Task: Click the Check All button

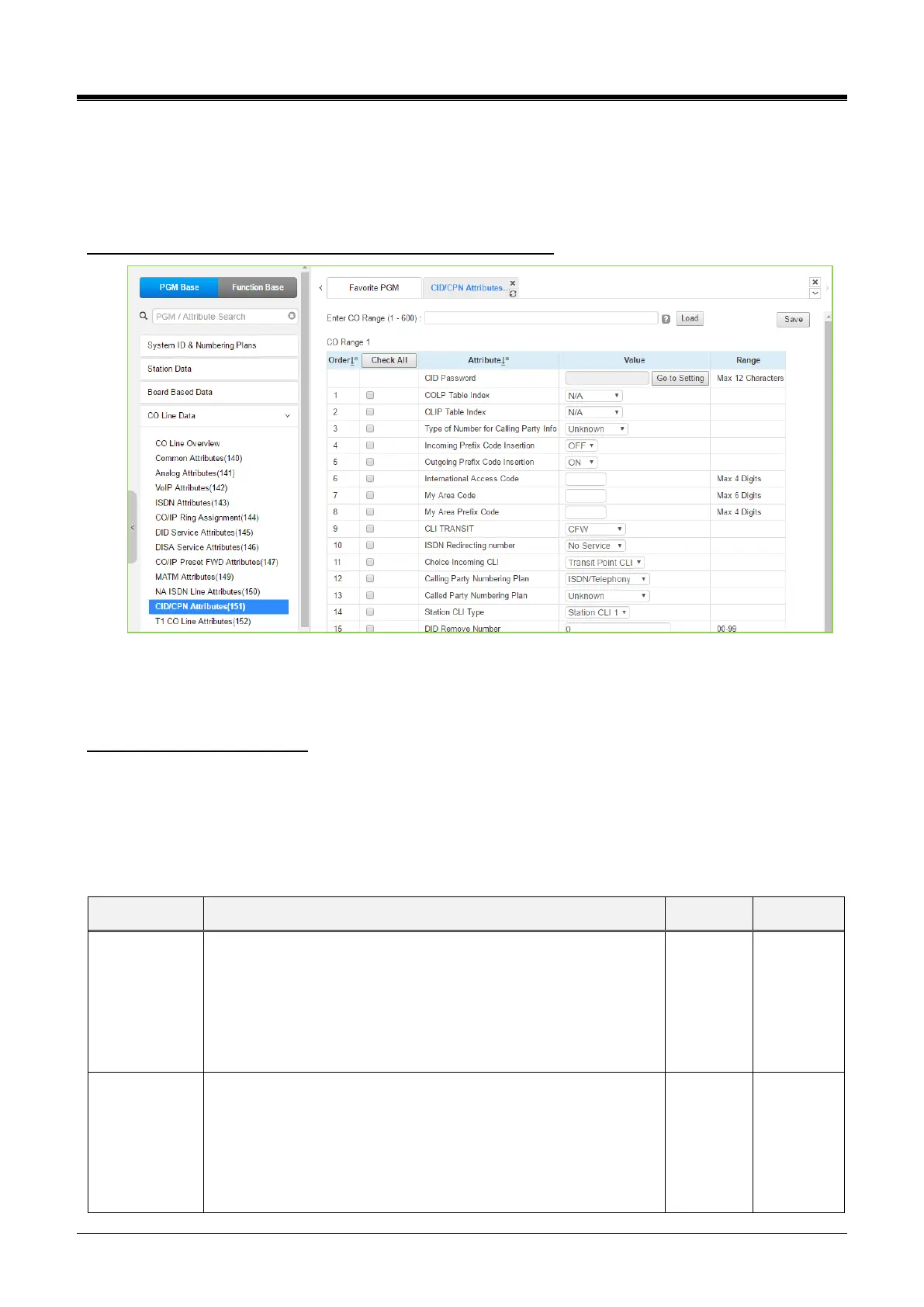Action: click(389, 360)
